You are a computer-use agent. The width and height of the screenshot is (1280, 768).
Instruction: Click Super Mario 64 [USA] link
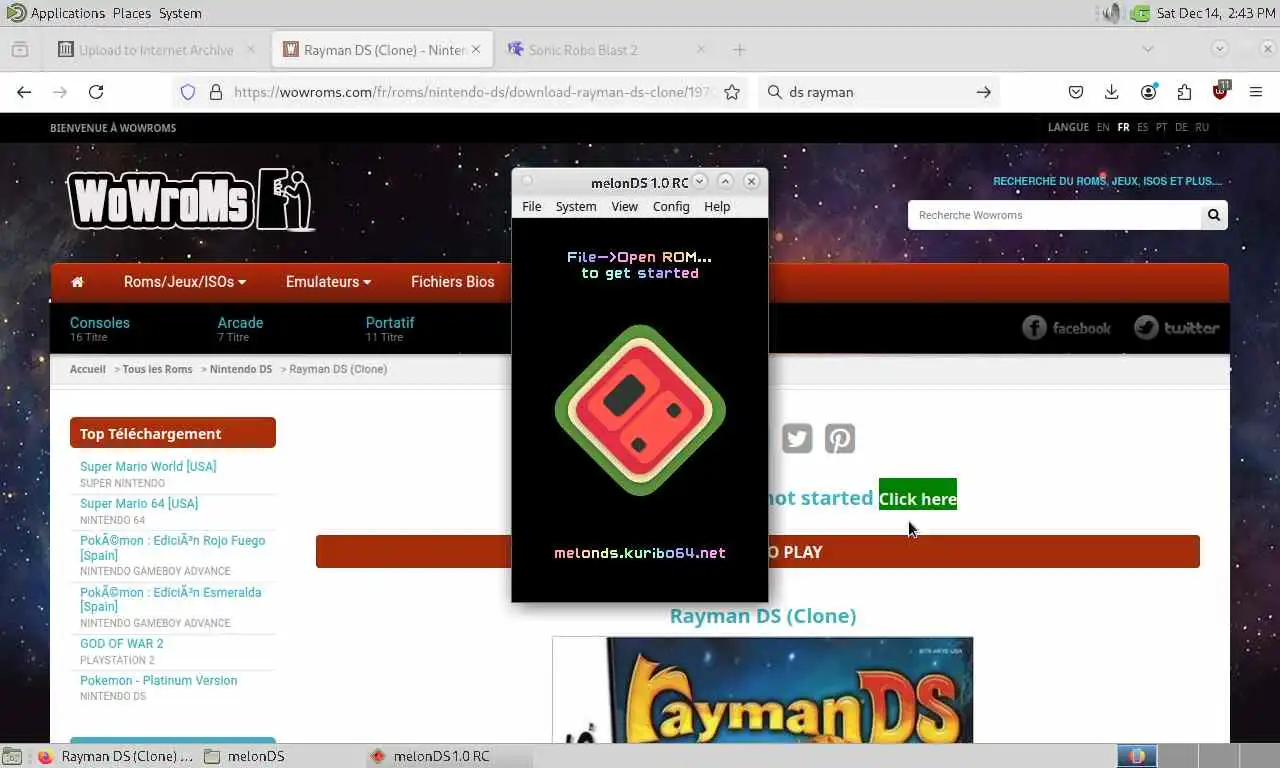(x=139, y=504)
